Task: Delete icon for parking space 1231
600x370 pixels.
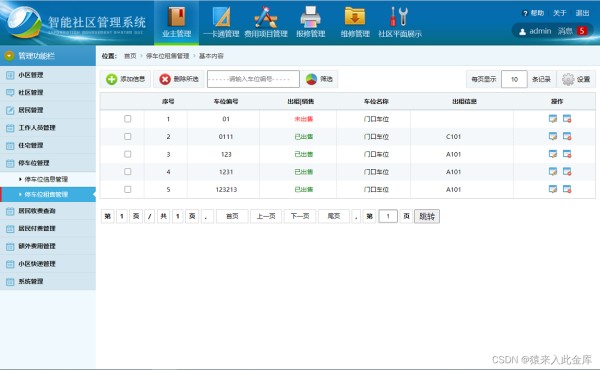Action: (x=567, y=171)
